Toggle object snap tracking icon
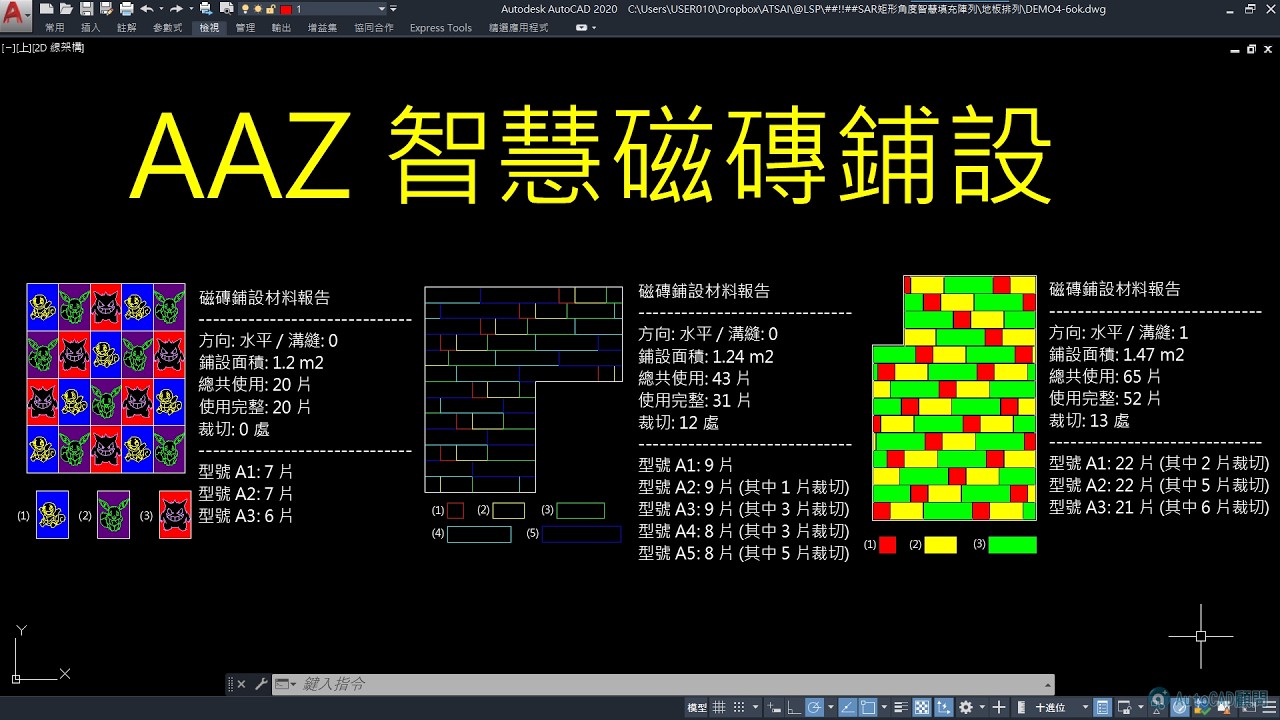1280x720 pixels. click(847, 707)
